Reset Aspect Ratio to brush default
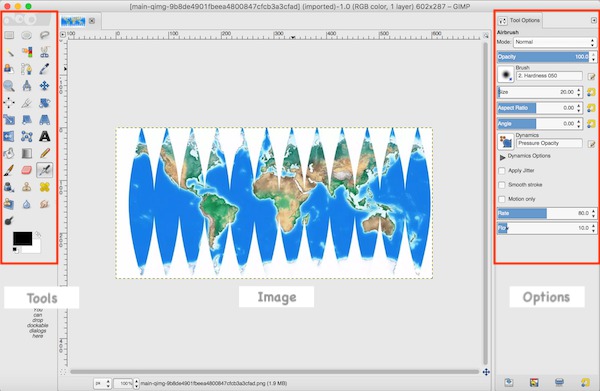The width and height of the screenshot is (600, 391). point(591,108)
